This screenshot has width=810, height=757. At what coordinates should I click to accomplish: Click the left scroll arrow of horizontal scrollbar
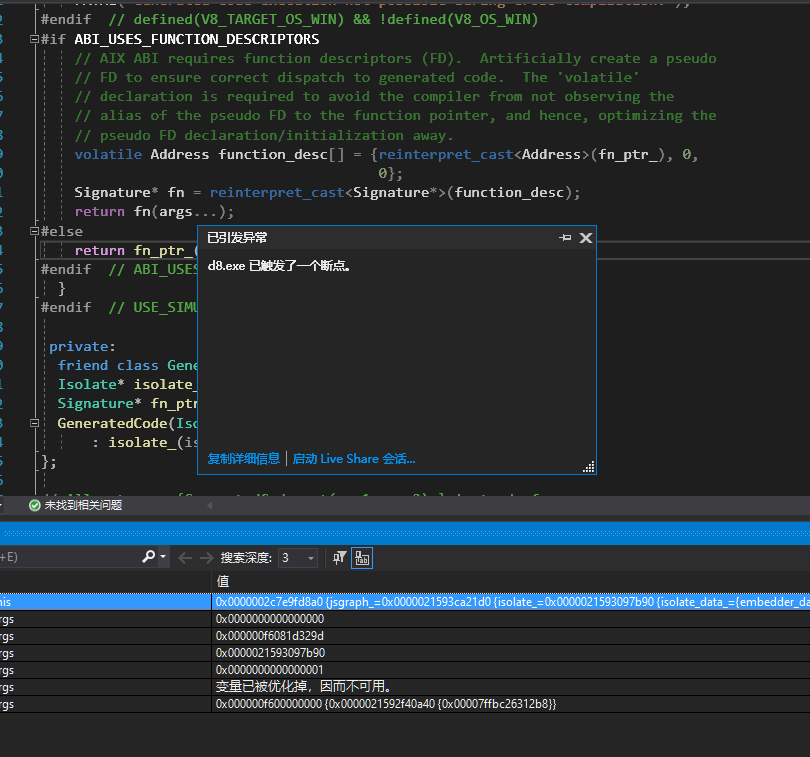210,505
